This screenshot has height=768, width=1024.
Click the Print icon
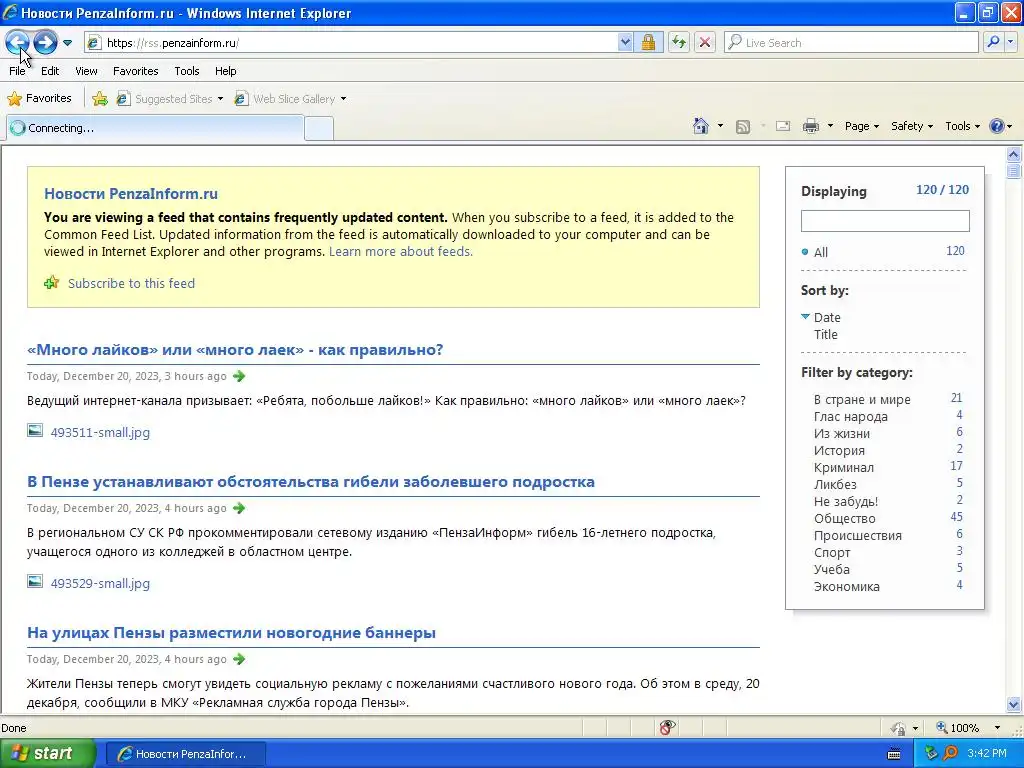pyautogui.click(x=810, y=126)
